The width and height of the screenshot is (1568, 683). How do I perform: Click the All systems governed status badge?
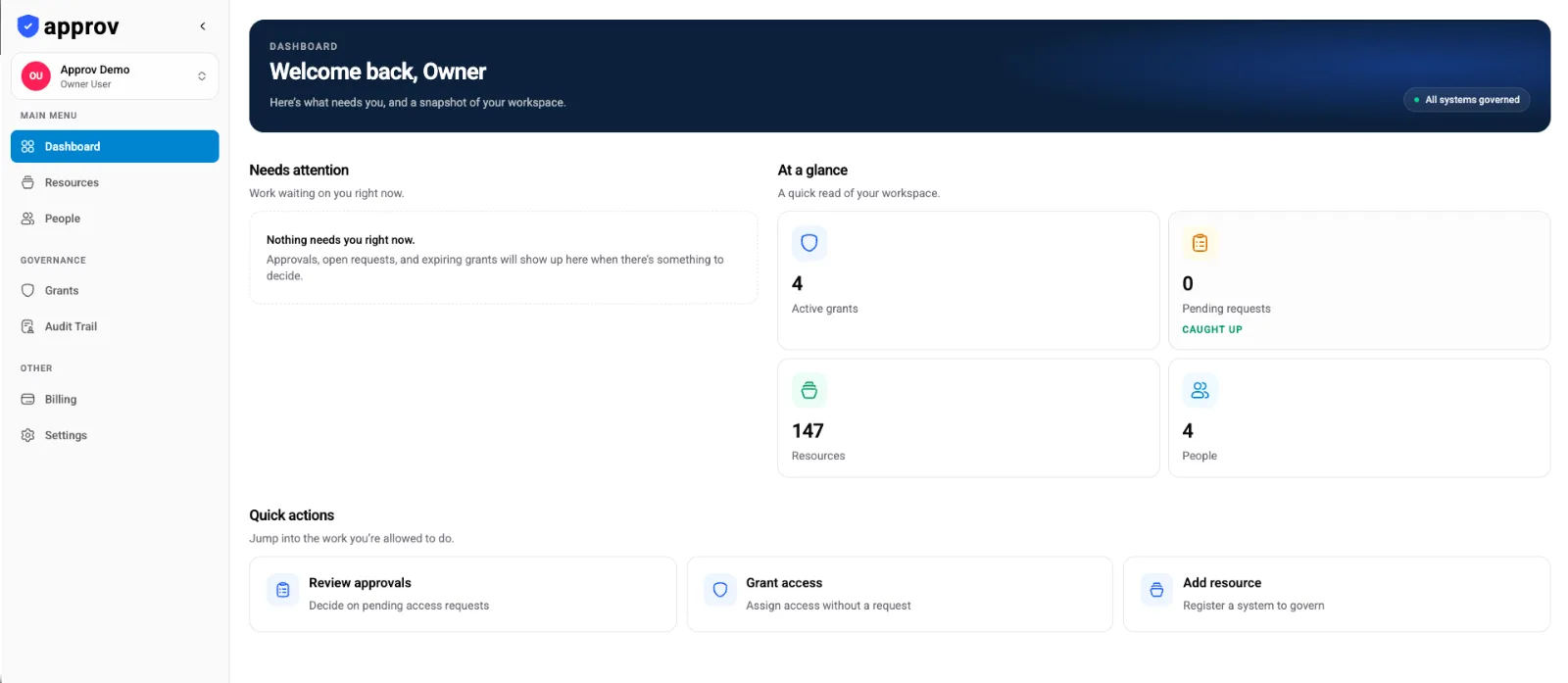(x=1467, y=100)
